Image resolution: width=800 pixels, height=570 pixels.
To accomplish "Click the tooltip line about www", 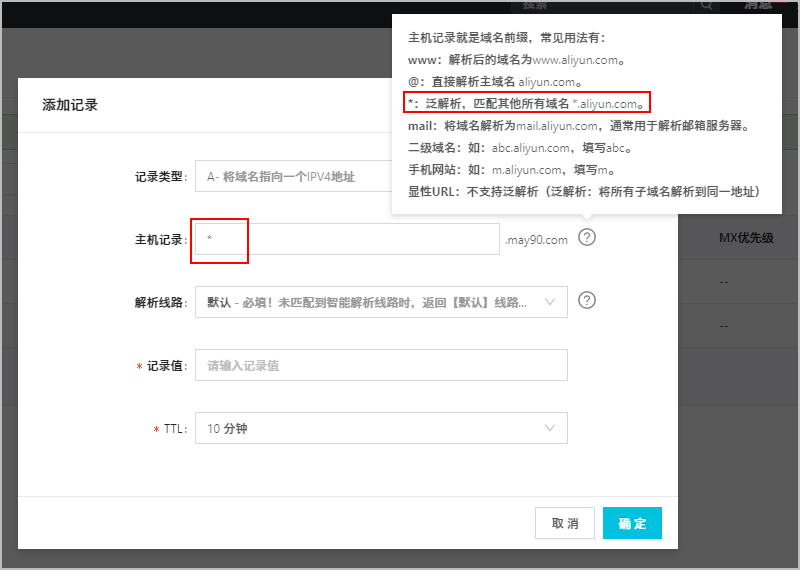I will (516, 60).
